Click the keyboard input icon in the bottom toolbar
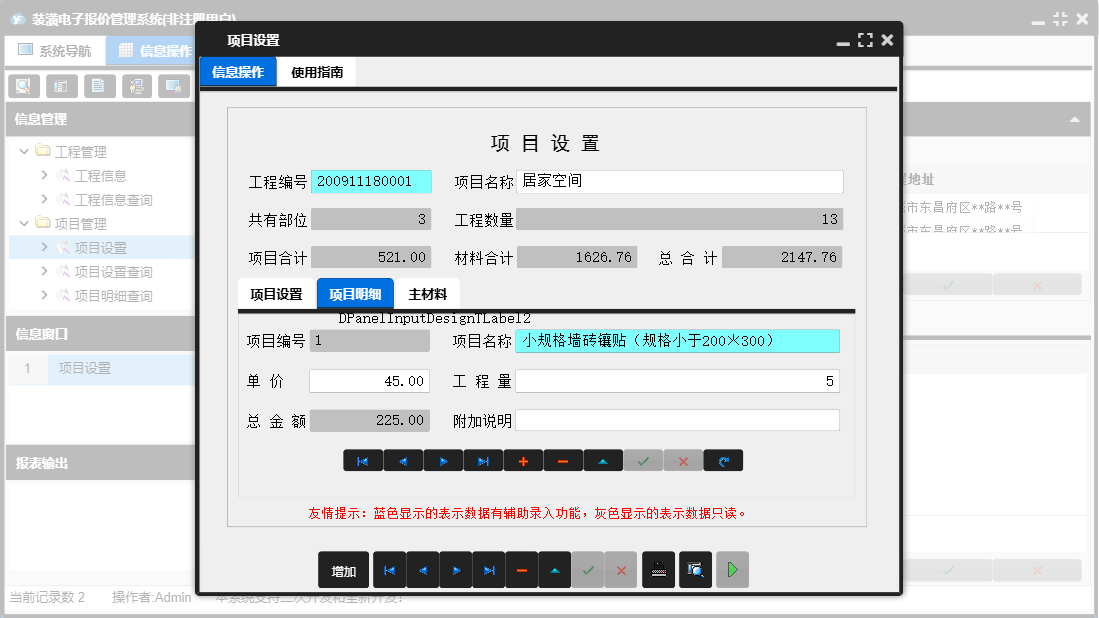Screen dimensions: 1099x618 pos(658,569)
